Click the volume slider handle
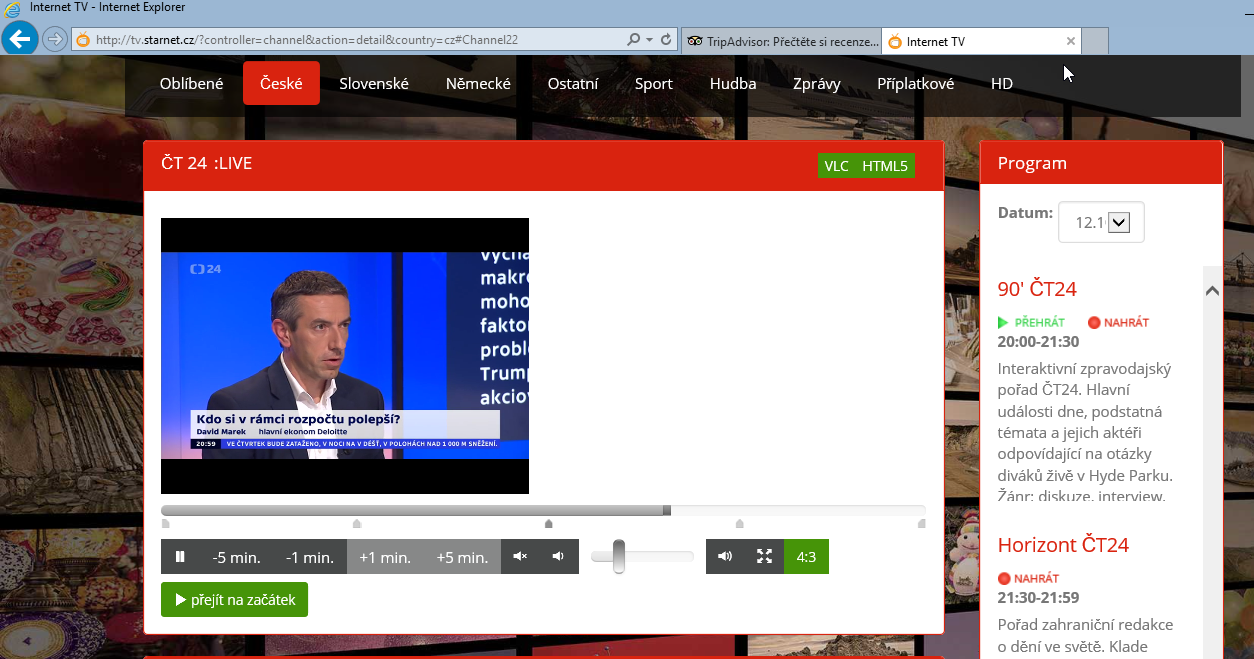 click(x=619, y=557)
